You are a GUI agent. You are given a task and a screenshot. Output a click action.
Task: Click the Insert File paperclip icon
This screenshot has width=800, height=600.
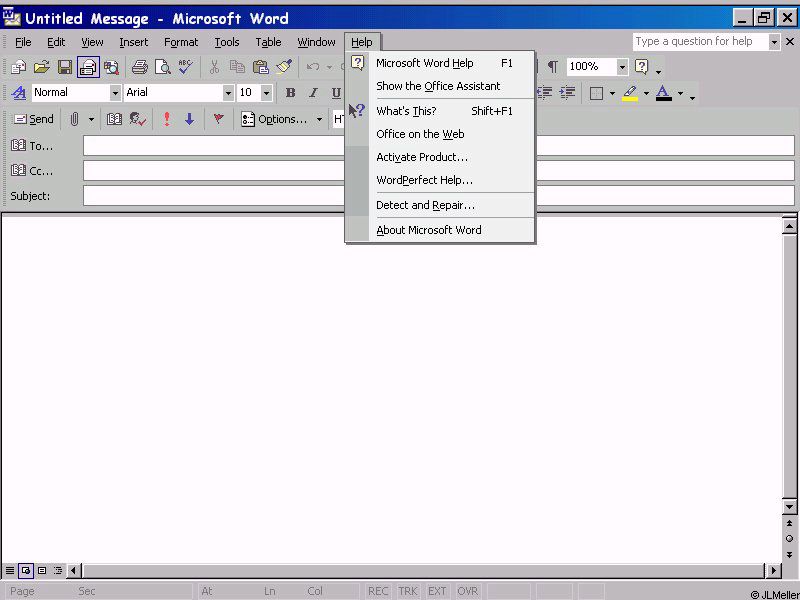pyautogui.click(x=74, y=119)
